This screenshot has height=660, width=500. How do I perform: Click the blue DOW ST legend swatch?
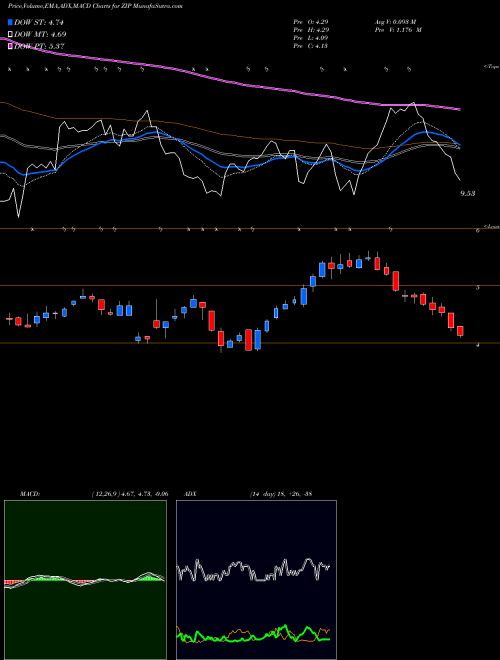[x=11, y=22]
